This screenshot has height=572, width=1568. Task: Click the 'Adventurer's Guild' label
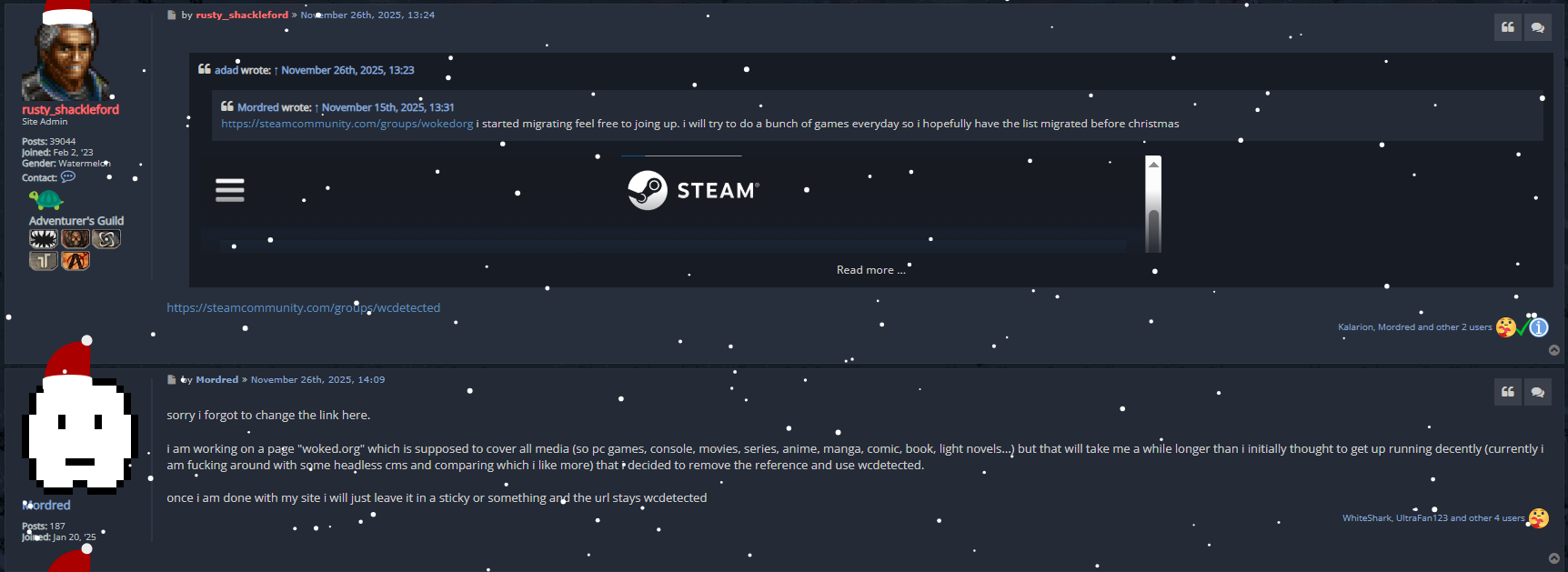point(76,221)
